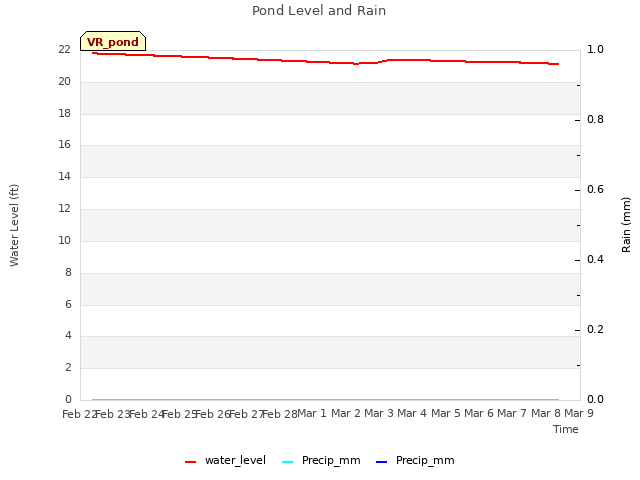The width and height of the screenshot is (640, 480).
Task: Click the 1.0 tick on rain axis
Action: tap(595, 49)
